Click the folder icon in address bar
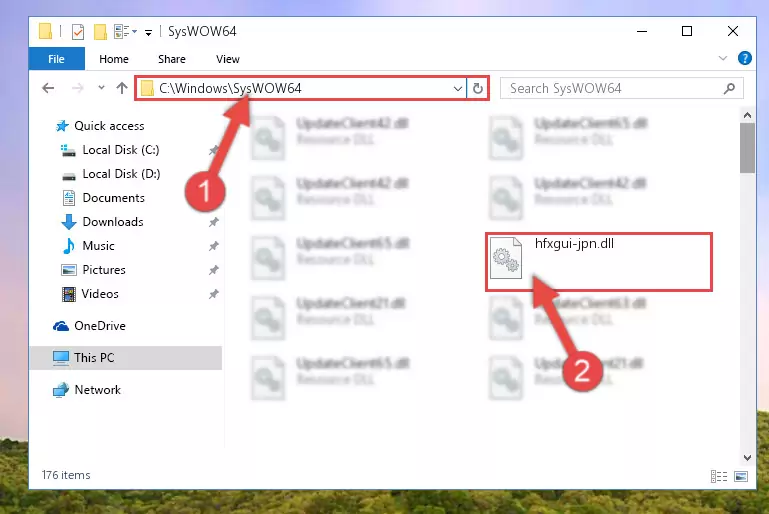 pyautogui.click(x=147, y=89)
